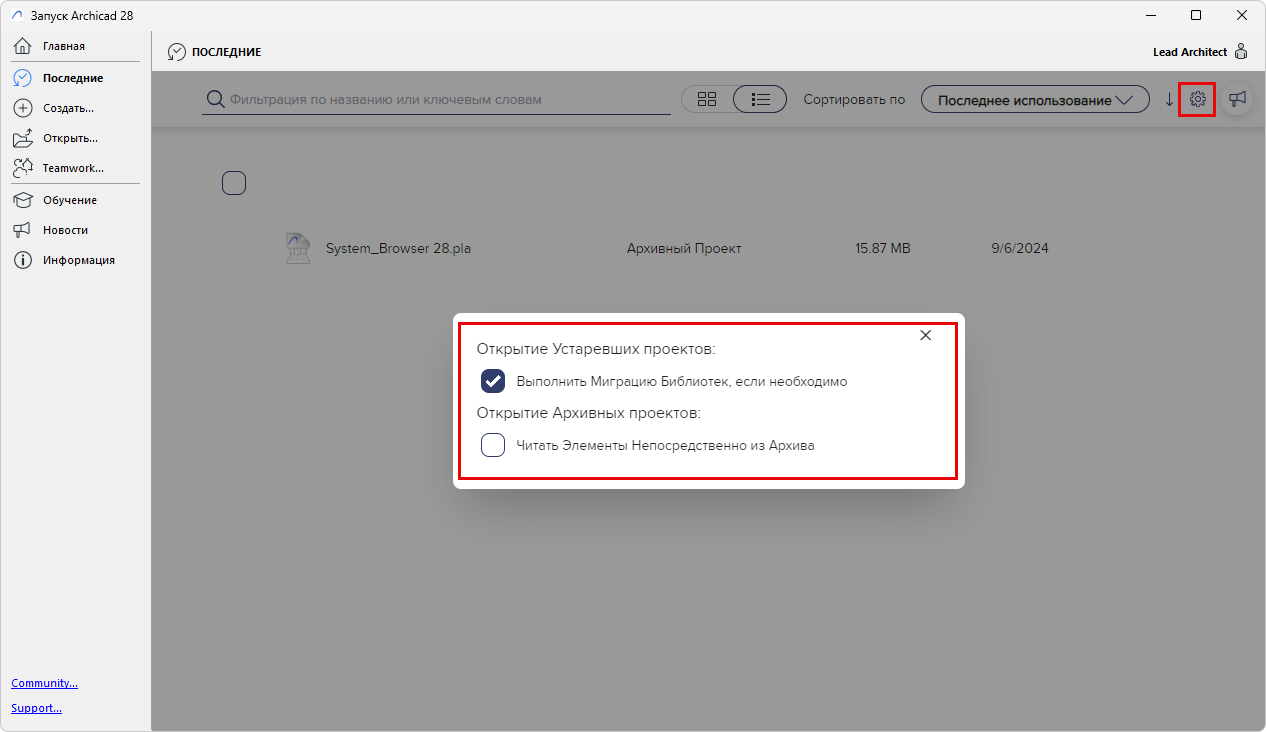Viewport: 1266px width, 732px height.
Task: Minimize the Archicad launcher window
Action: tap(1150, 15)
